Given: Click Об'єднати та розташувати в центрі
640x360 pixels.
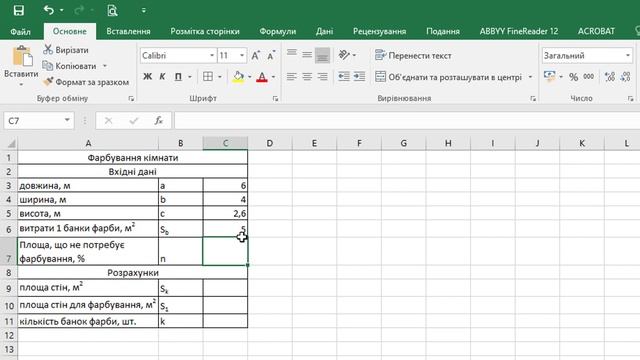Looking at the screenshot, I should click(x=449, y=77).
